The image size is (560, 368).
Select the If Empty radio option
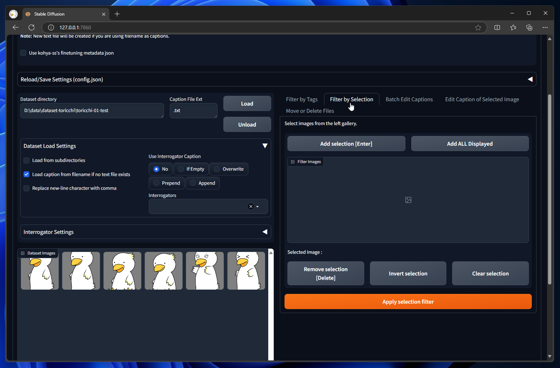[191, 169]
